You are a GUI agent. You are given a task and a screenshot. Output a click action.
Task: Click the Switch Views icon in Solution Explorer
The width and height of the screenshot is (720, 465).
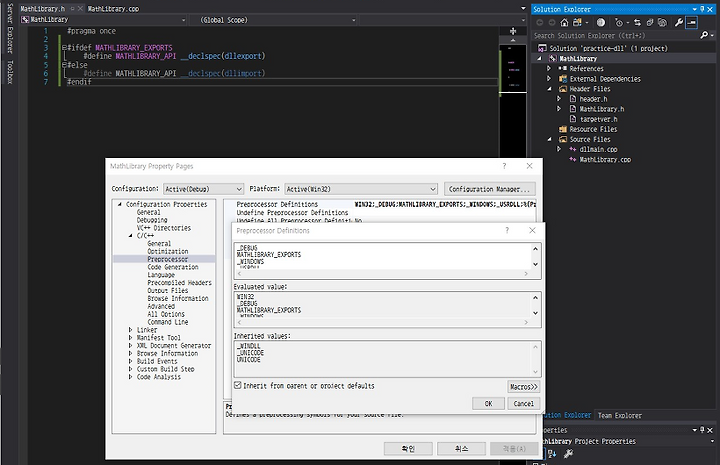[x=577, y=22]
